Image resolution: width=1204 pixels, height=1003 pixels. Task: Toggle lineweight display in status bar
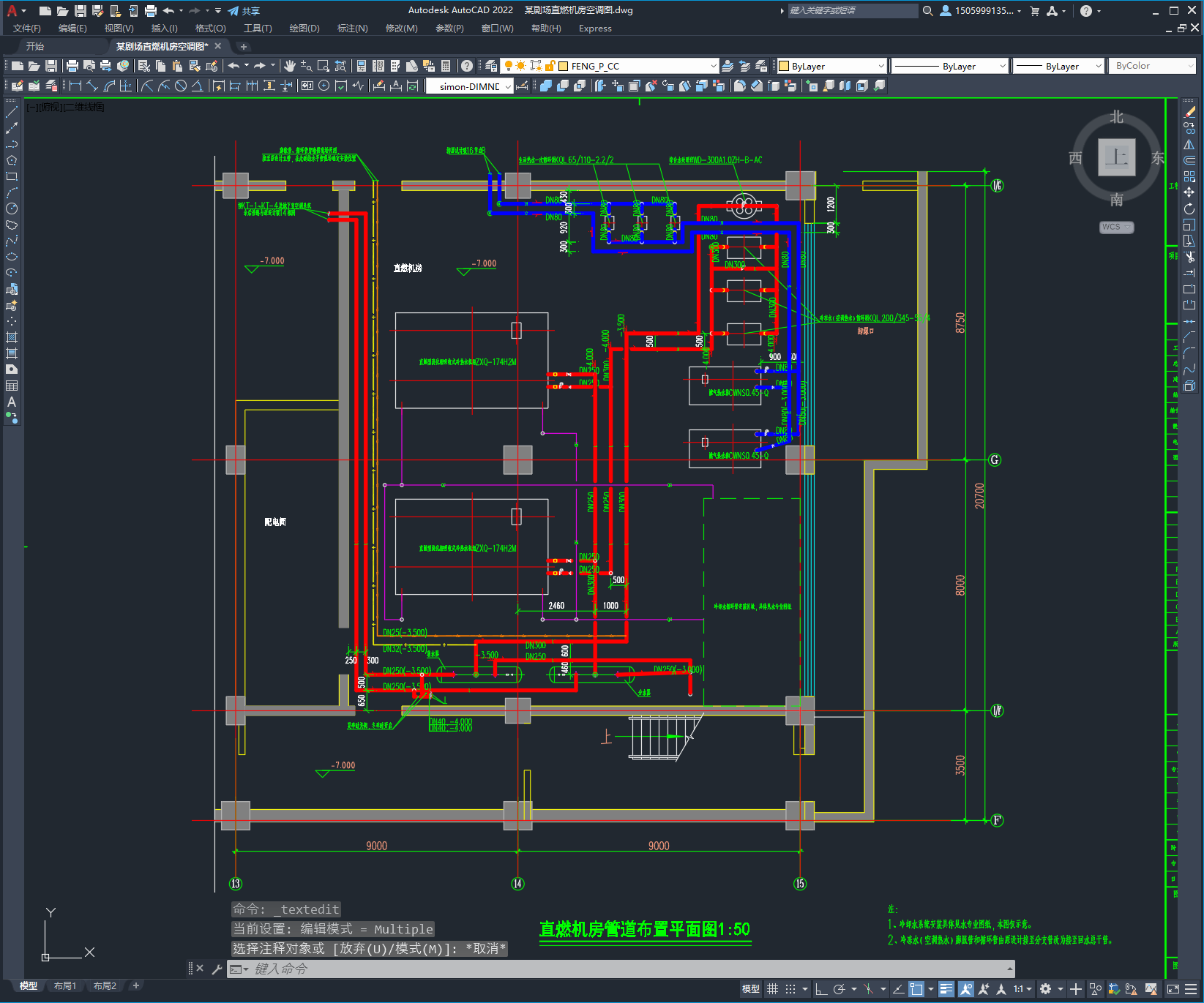tap(946, 989)
